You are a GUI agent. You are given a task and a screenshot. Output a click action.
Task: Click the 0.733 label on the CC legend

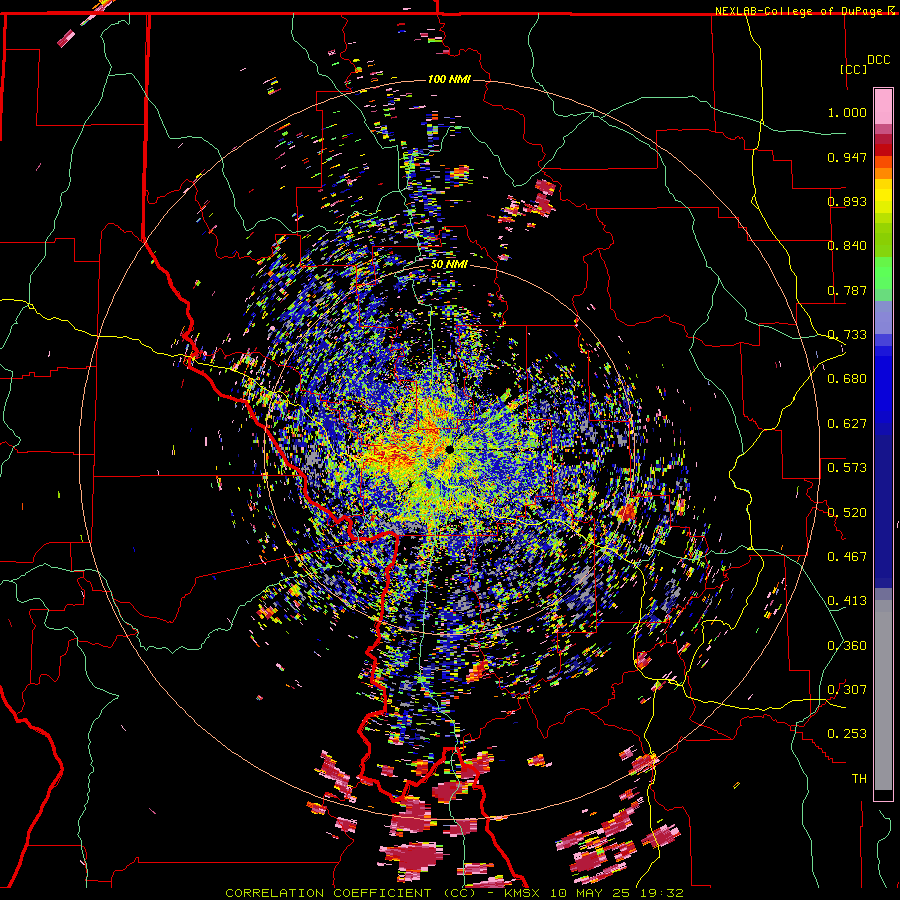(847, 335)
